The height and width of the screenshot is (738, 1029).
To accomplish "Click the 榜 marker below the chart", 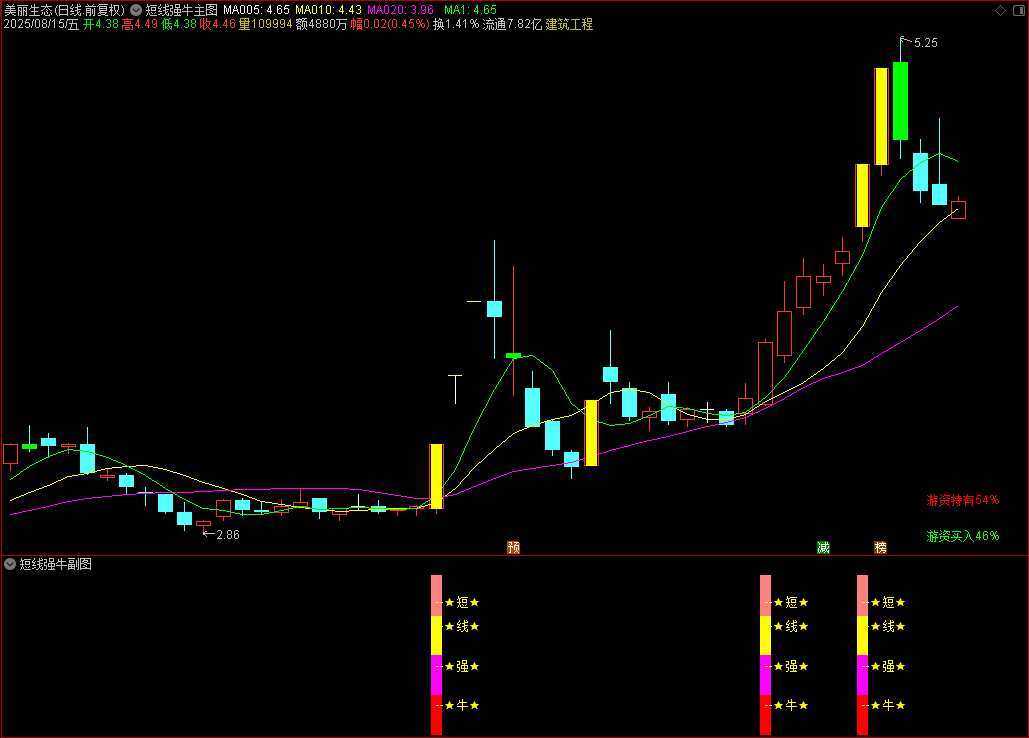I will click(x=880, y=547).
